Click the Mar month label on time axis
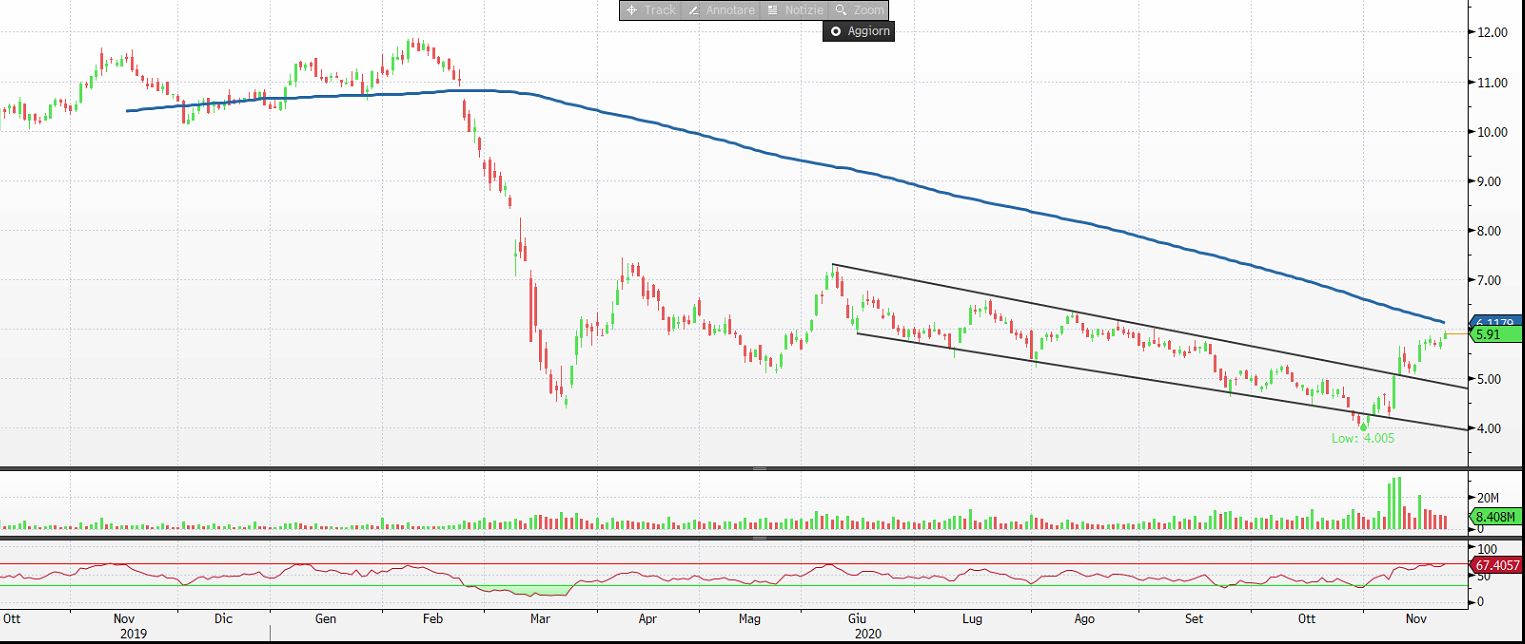The image size is (1525, 644). point(540,619)
